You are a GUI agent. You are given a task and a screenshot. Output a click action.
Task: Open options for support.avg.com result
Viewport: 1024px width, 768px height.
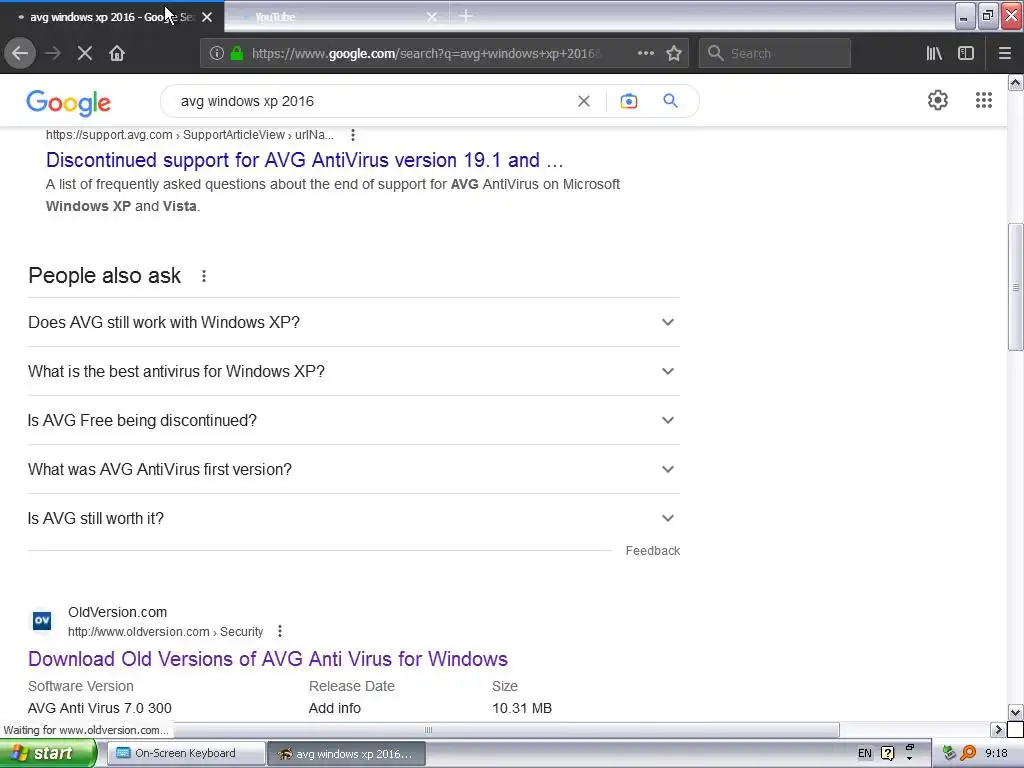click(353, 135)
